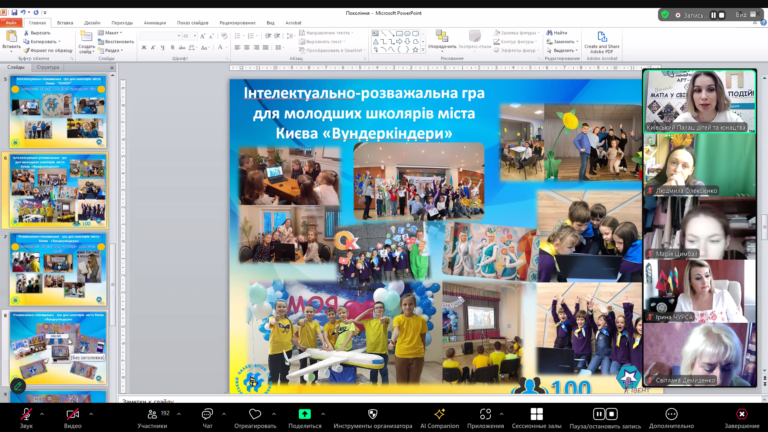
Task: Open the Участники participants panel
Action: click(152, 414)
